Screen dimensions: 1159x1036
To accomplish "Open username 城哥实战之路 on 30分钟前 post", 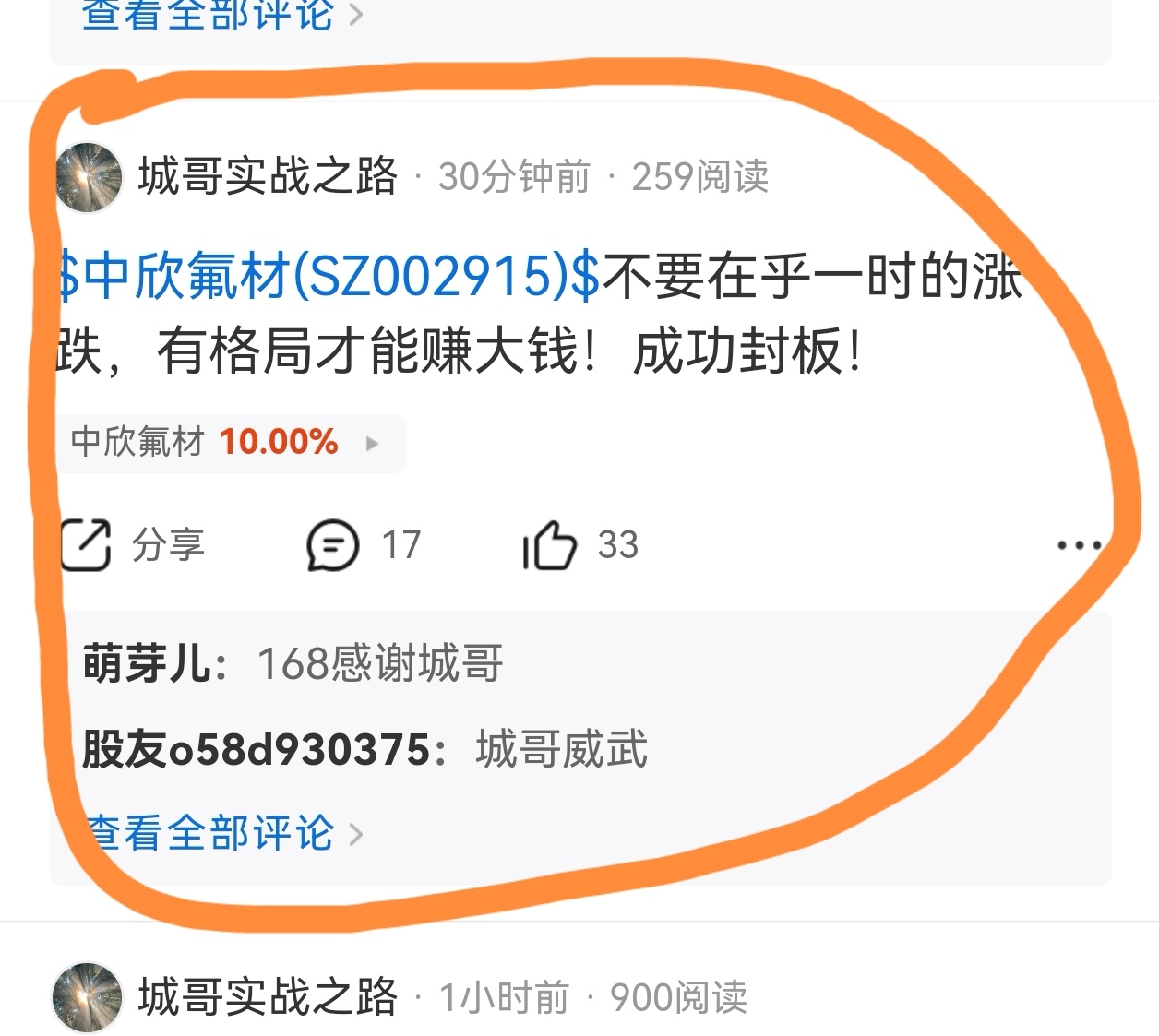I will click(268, 175).
